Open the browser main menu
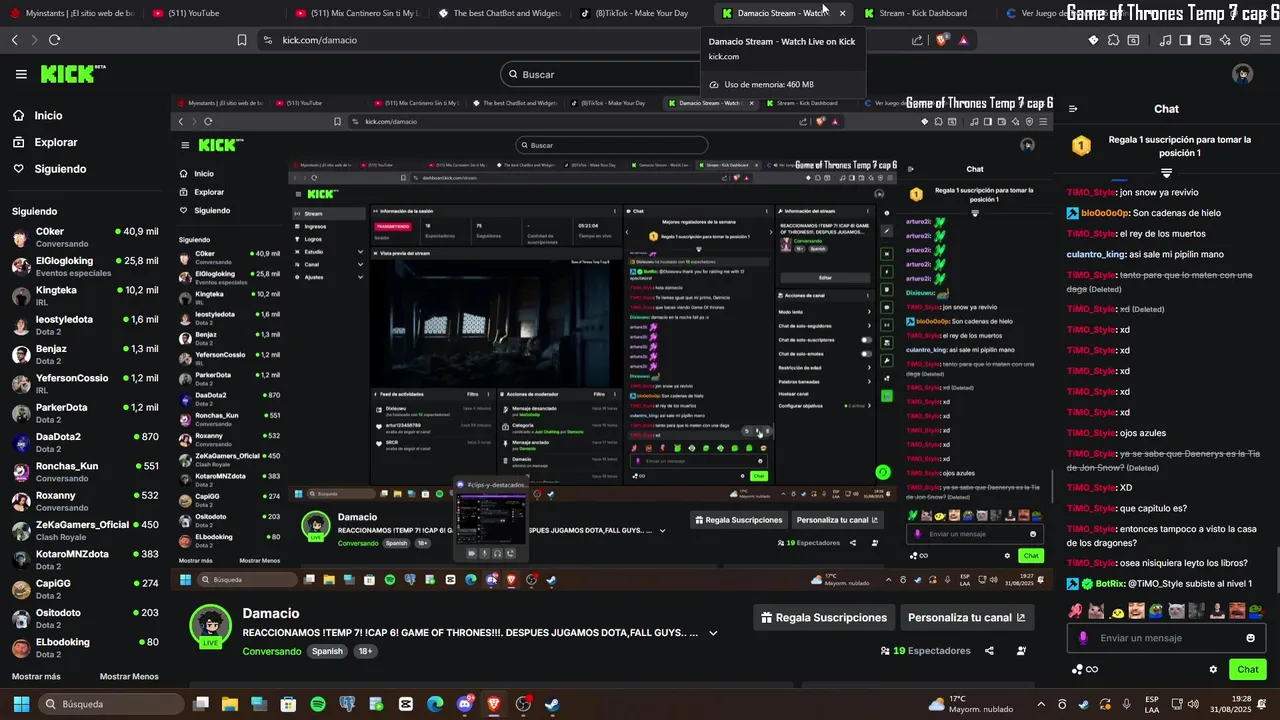The width and height of the screenshot is (1280, 720). click(x=1265, y=40)
